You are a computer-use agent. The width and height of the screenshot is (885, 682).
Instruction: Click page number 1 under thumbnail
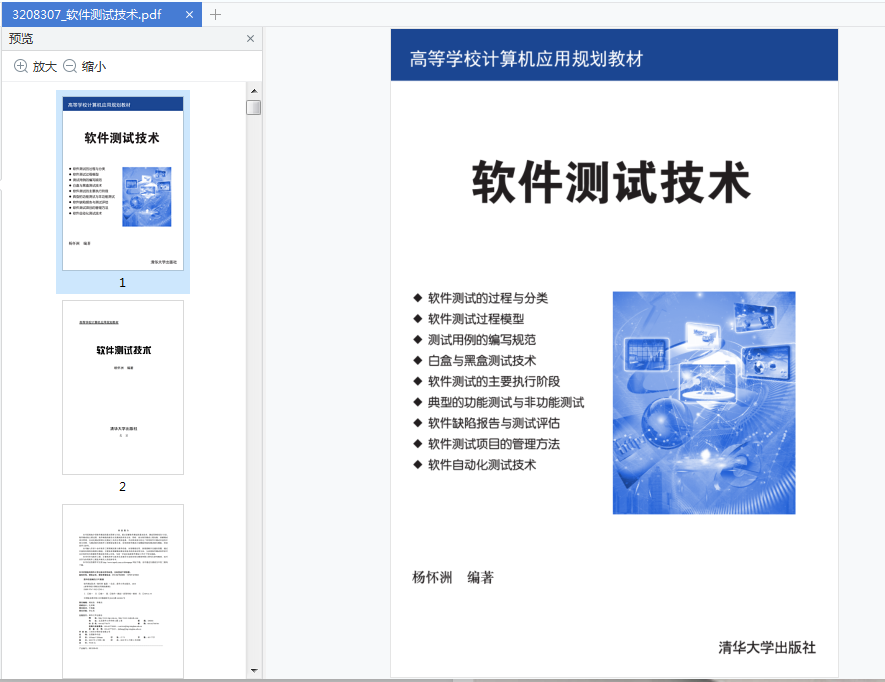pos(122,283)
